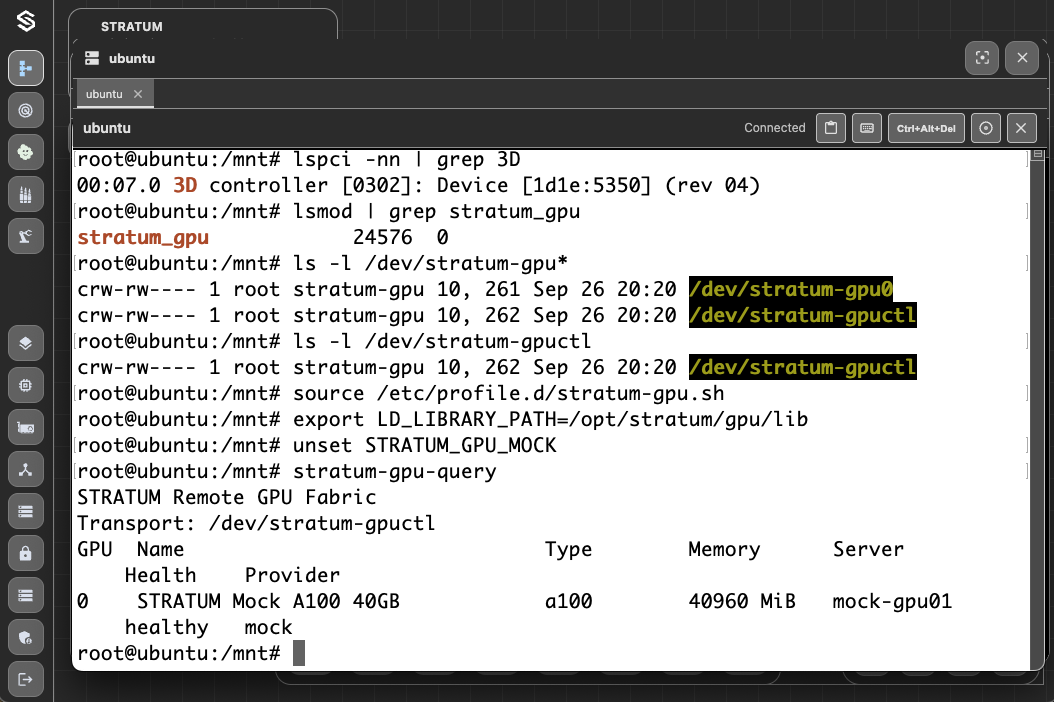This screenshot has height=702, width=1054.
Task: Click the circle record icon in console toolbar
Action: (985, 128)
